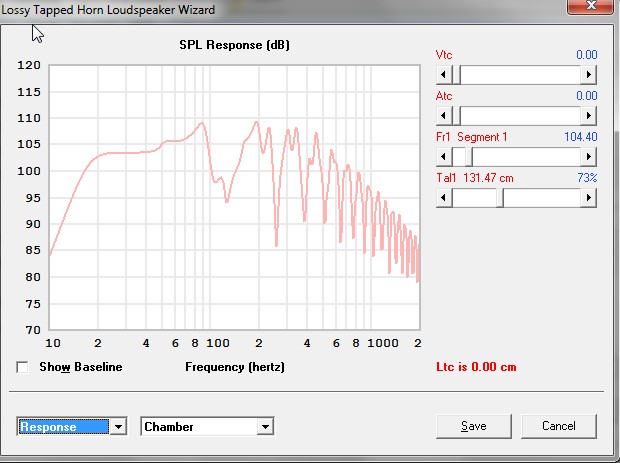Click the 1000 frequency axis label
Screen dimensions: 620x463
[x=383, y=343]
